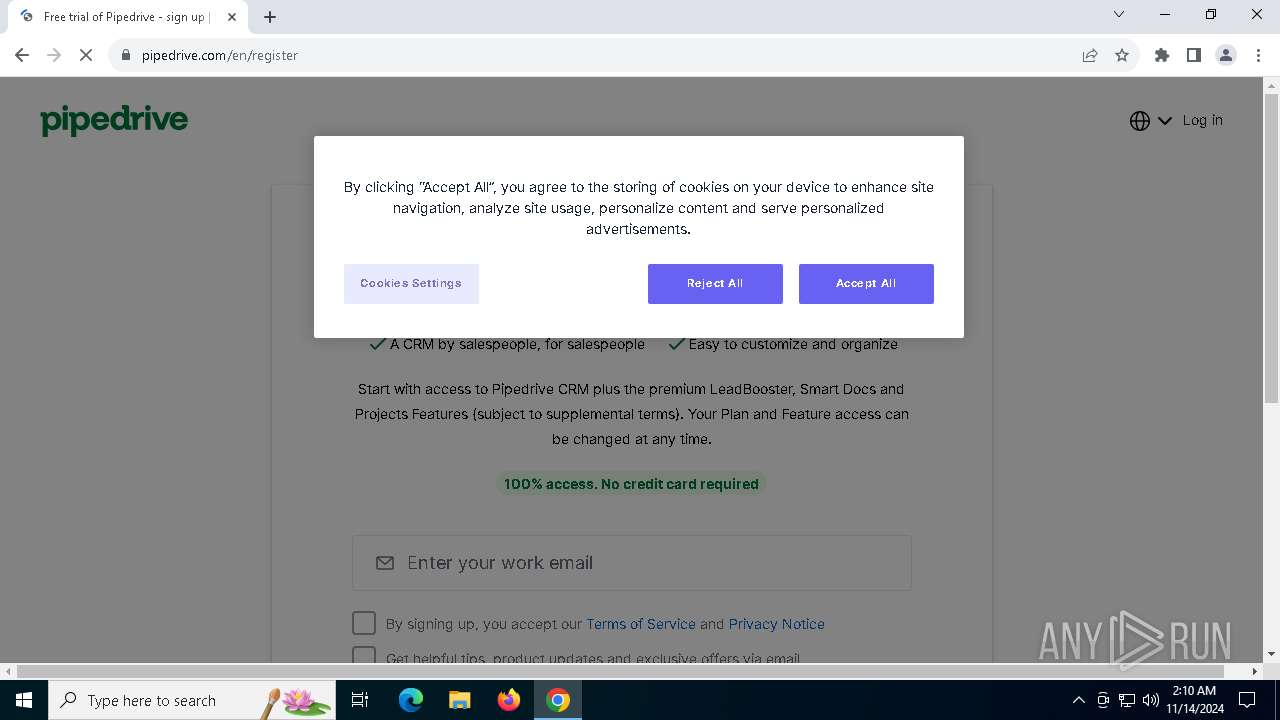Viewport: 1280px width, 720px height.
Task: Open Task View on the taskbar
Action: click(360, 700)
